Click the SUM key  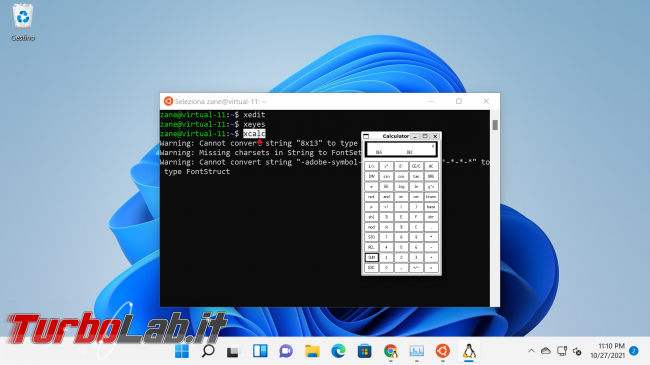point(371,258)
